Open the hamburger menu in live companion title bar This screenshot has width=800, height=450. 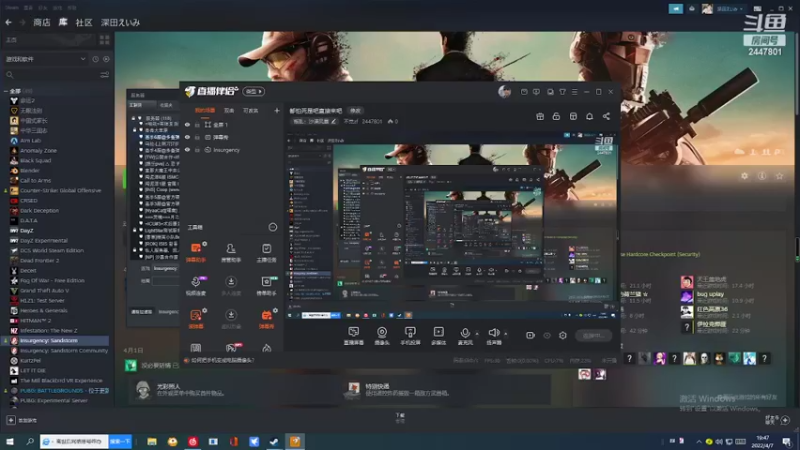(574, 92)
